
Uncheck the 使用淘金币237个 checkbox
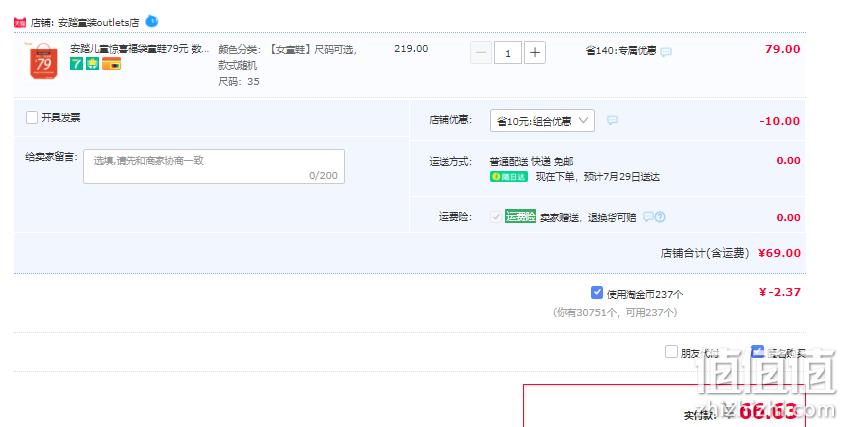[597, 292]
